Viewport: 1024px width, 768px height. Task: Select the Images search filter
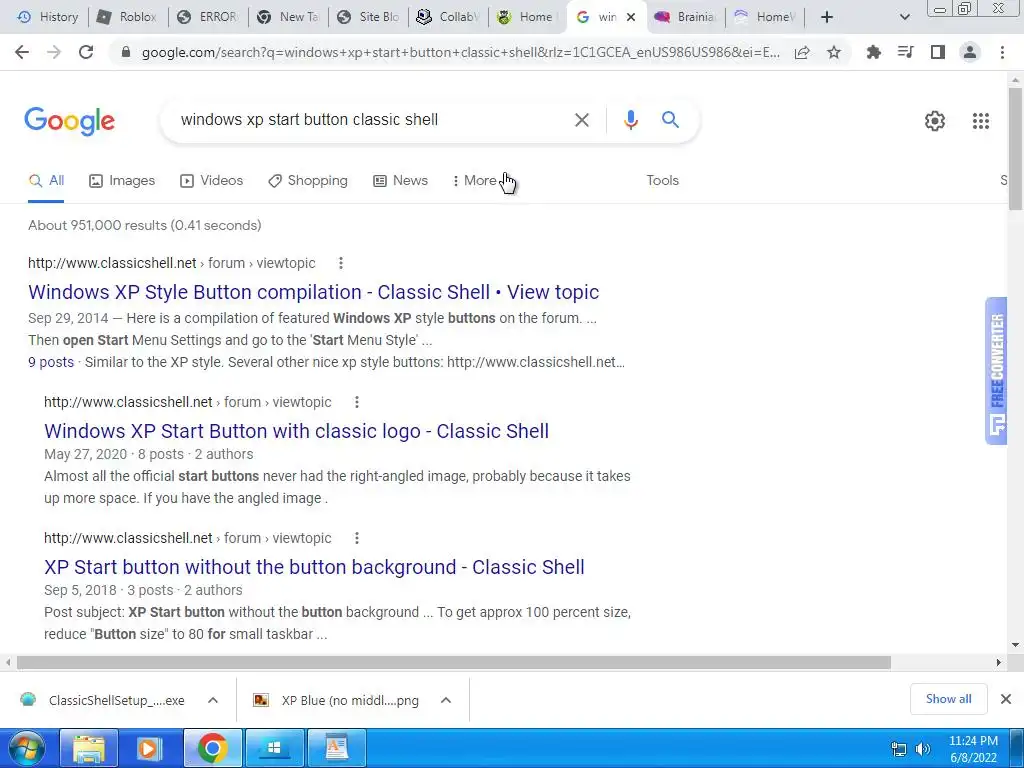(x=122, y=181)
